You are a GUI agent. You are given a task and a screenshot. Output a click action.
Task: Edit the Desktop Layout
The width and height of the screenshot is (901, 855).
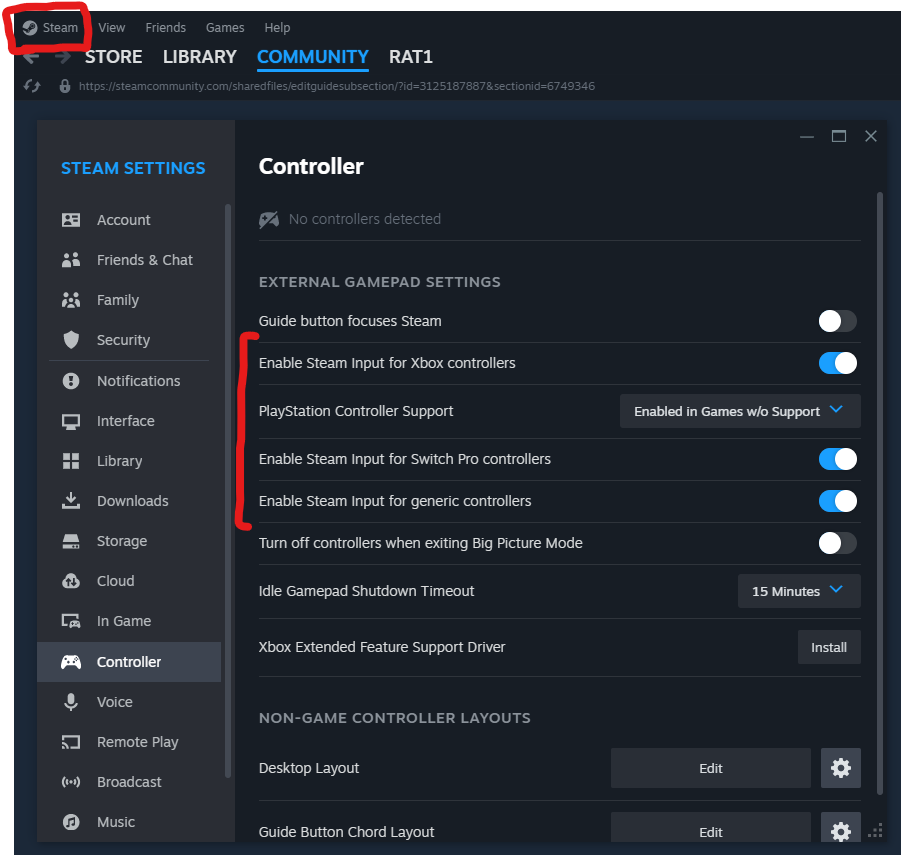coord(711,768)
